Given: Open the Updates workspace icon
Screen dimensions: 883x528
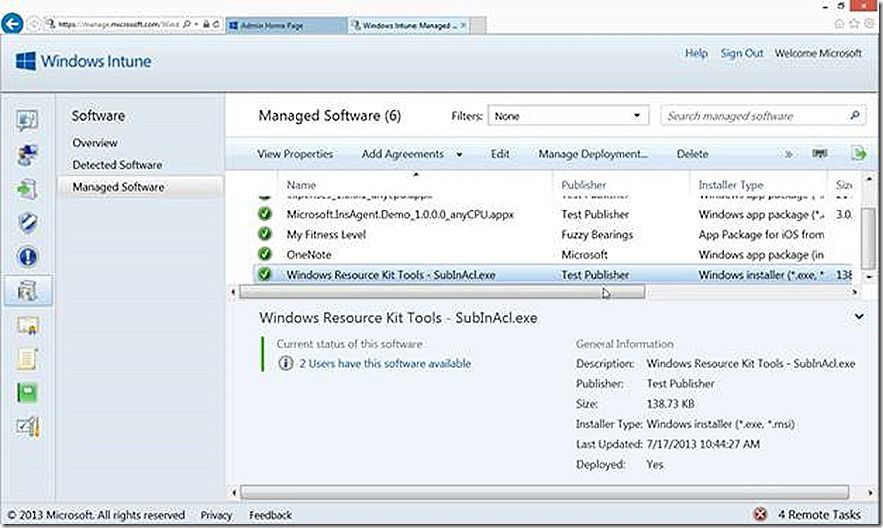Looking at the screenshot, I should coord(27,189).
